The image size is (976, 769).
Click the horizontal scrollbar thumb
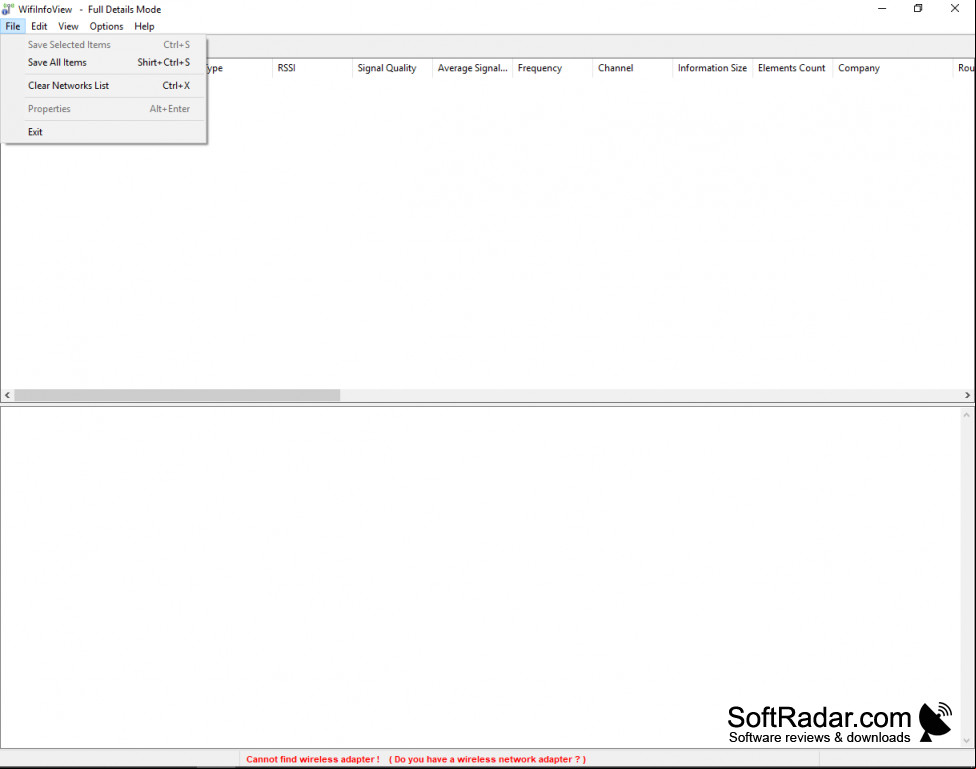(177, 395)
